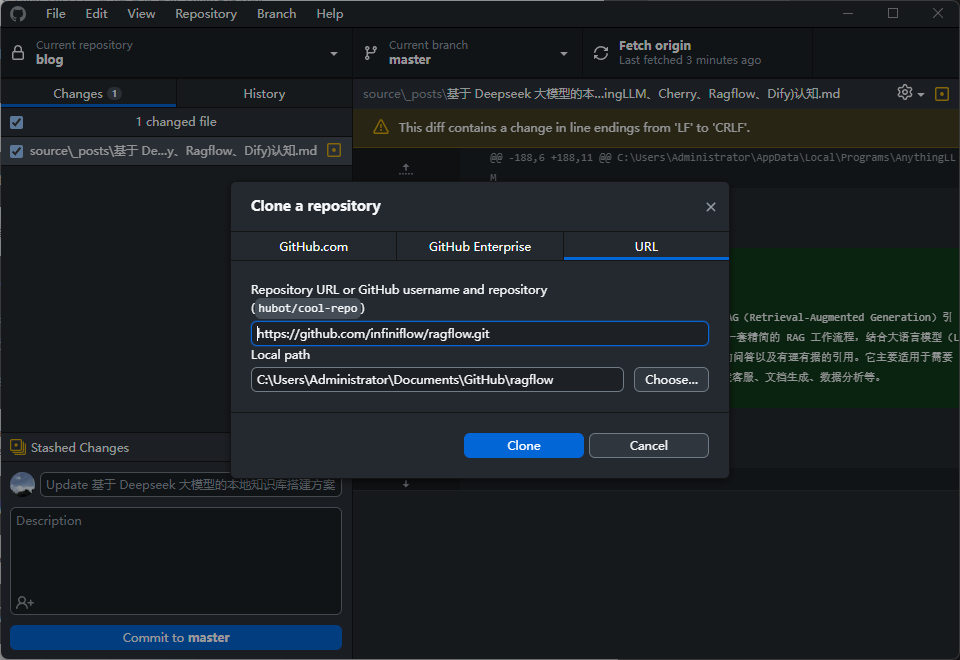Select the changed file row source\_posts markdown

(176, 151)
